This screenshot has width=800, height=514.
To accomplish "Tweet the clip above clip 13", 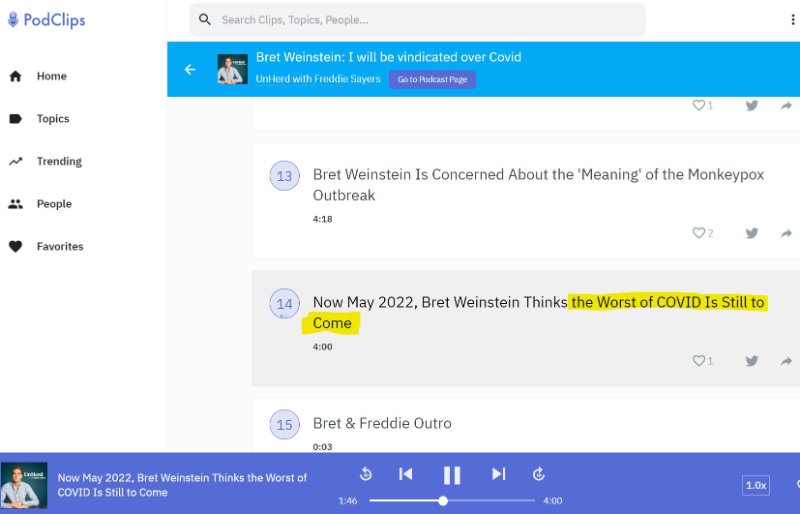I will tap(752, 106).
